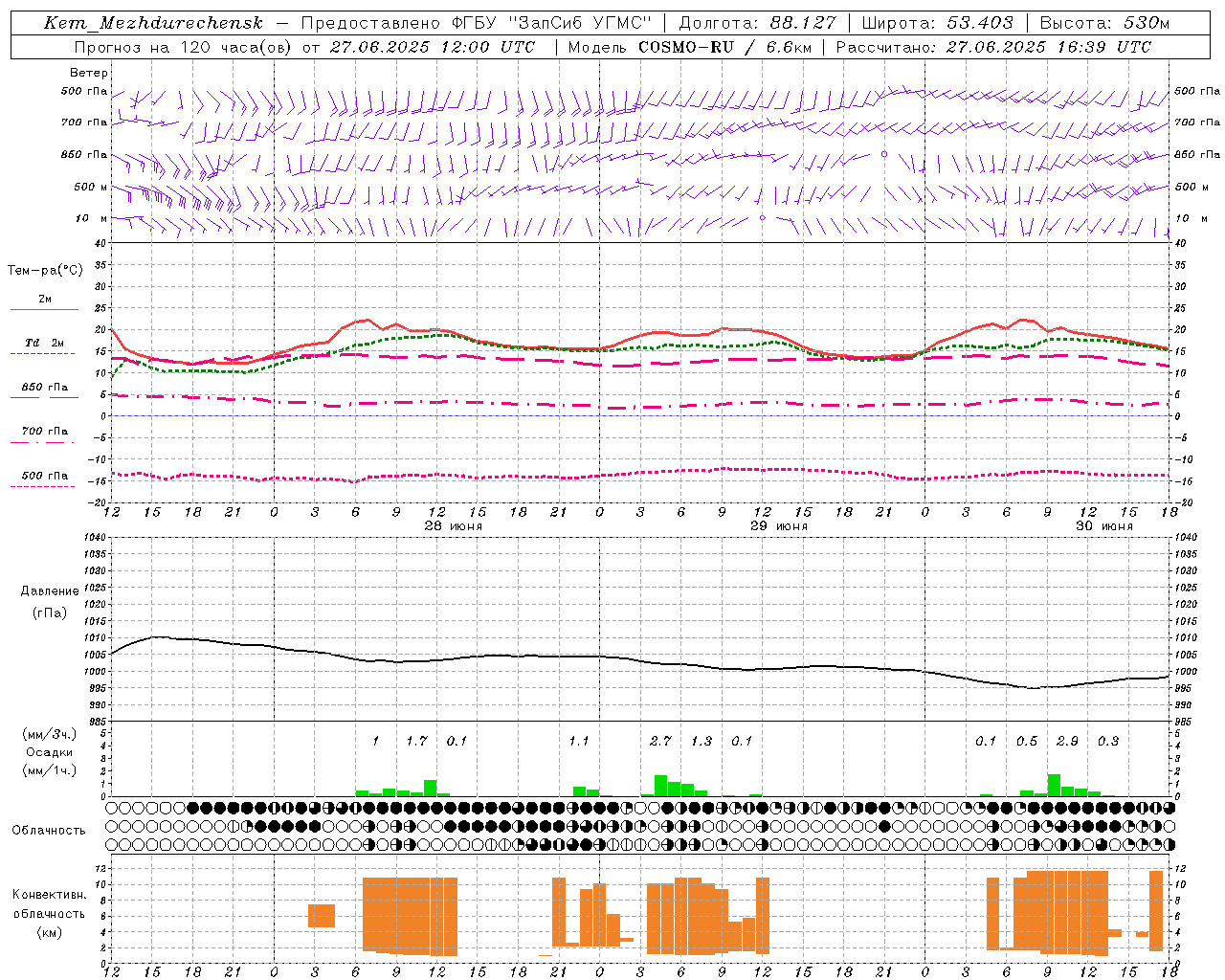
Task: Click the date label 28 июня
Action: tap(454, 526)
